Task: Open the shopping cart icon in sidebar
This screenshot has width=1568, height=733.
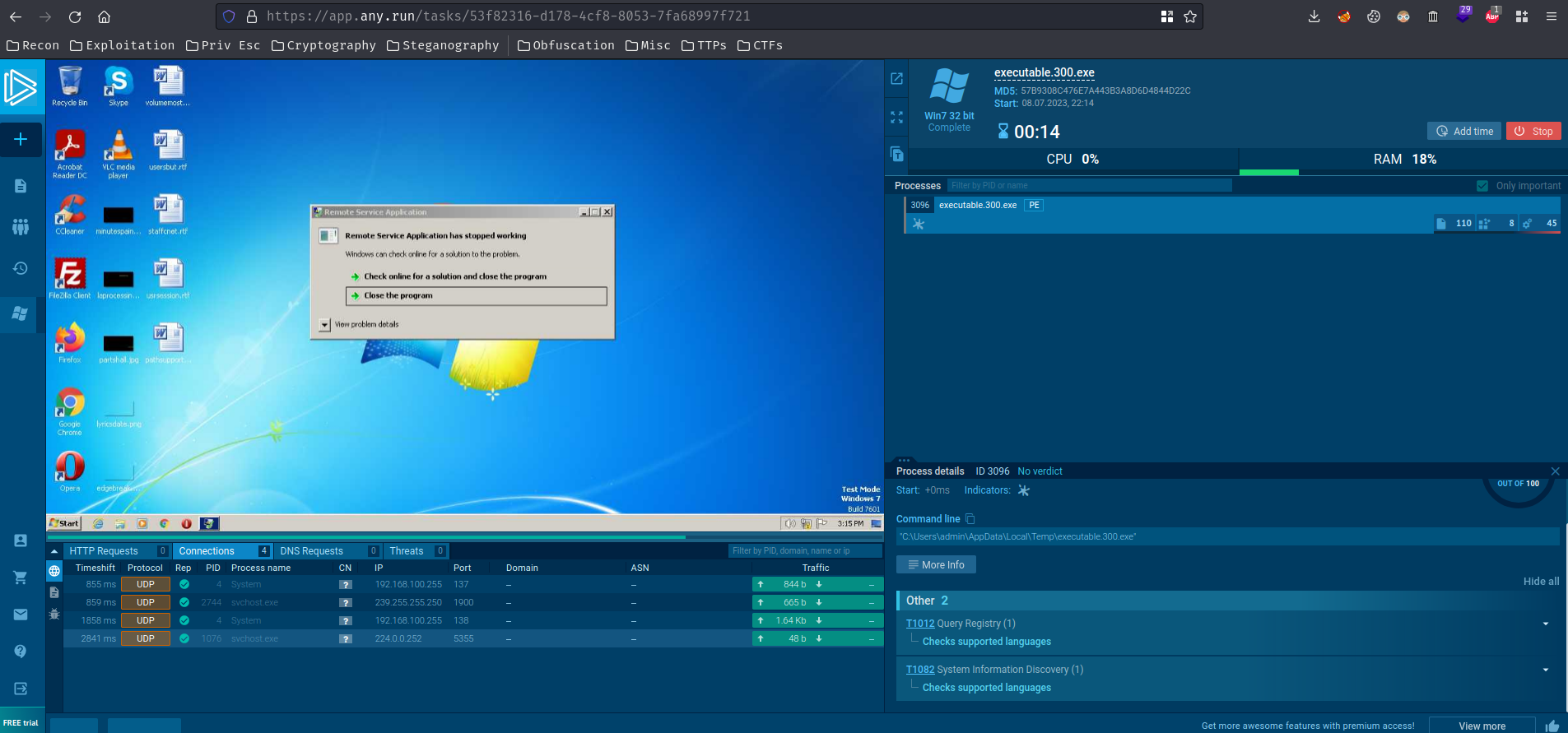Action: pyautogui.click(x=21, y=578)
